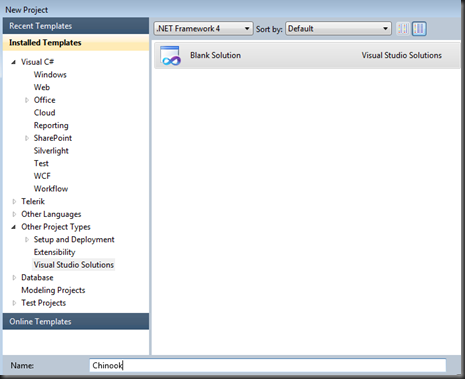
Task: Click the Blank Solution template name
Action: coord(215,55)
